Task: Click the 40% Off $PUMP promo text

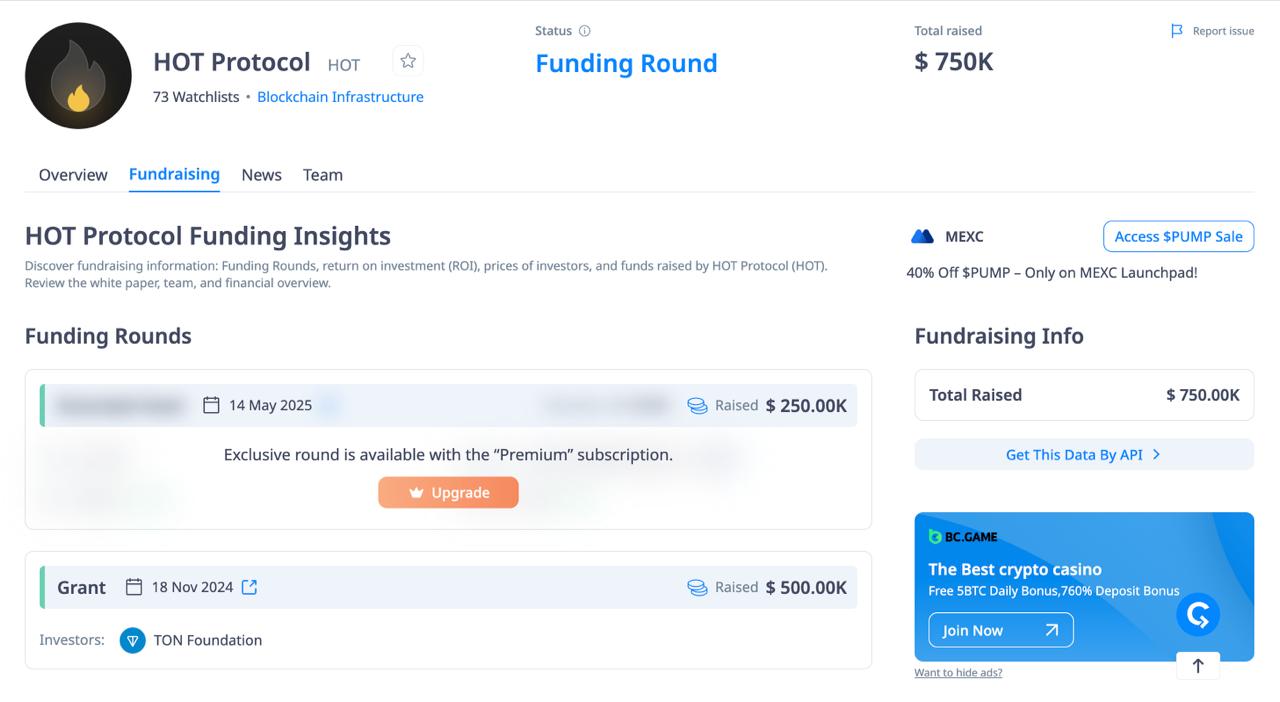Action: (1052, 272)
